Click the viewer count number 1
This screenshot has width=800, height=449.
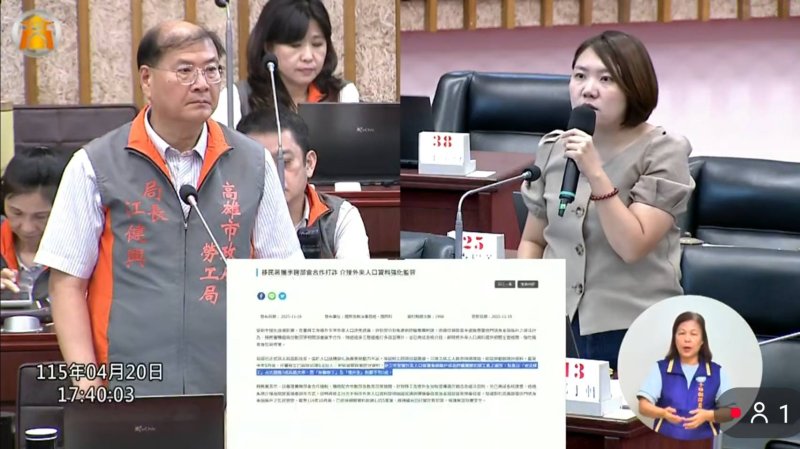coord(784,413)
